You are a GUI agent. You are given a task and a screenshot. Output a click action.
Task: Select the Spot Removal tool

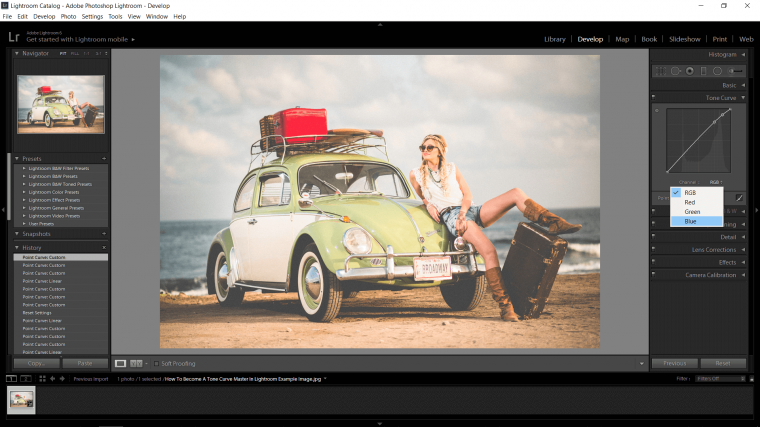point(675,71)
